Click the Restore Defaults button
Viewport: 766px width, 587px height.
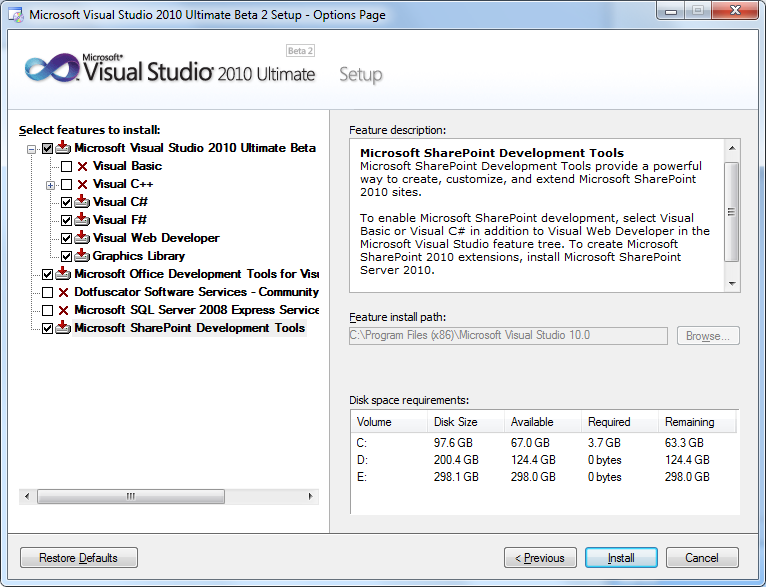79,558
